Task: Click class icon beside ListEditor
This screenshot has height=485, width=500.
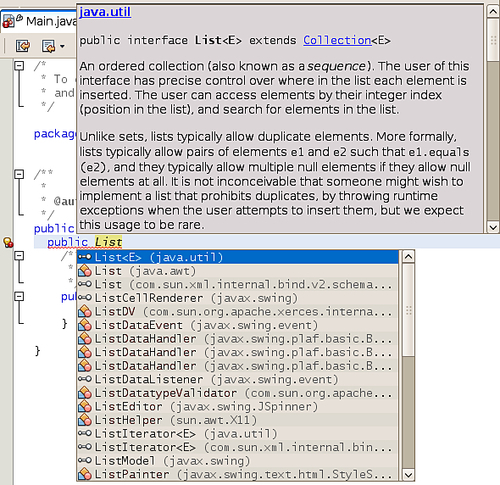Action: tap(85, 407)
